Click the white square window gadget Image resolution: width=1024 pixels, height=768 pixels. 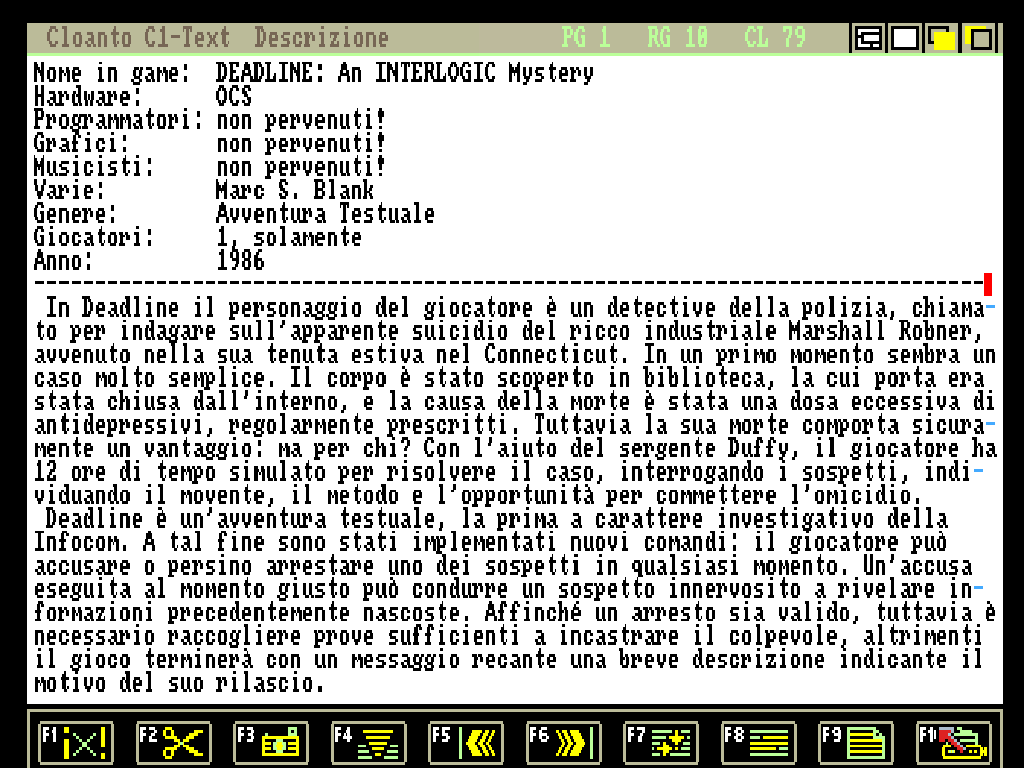click(905, 39)
